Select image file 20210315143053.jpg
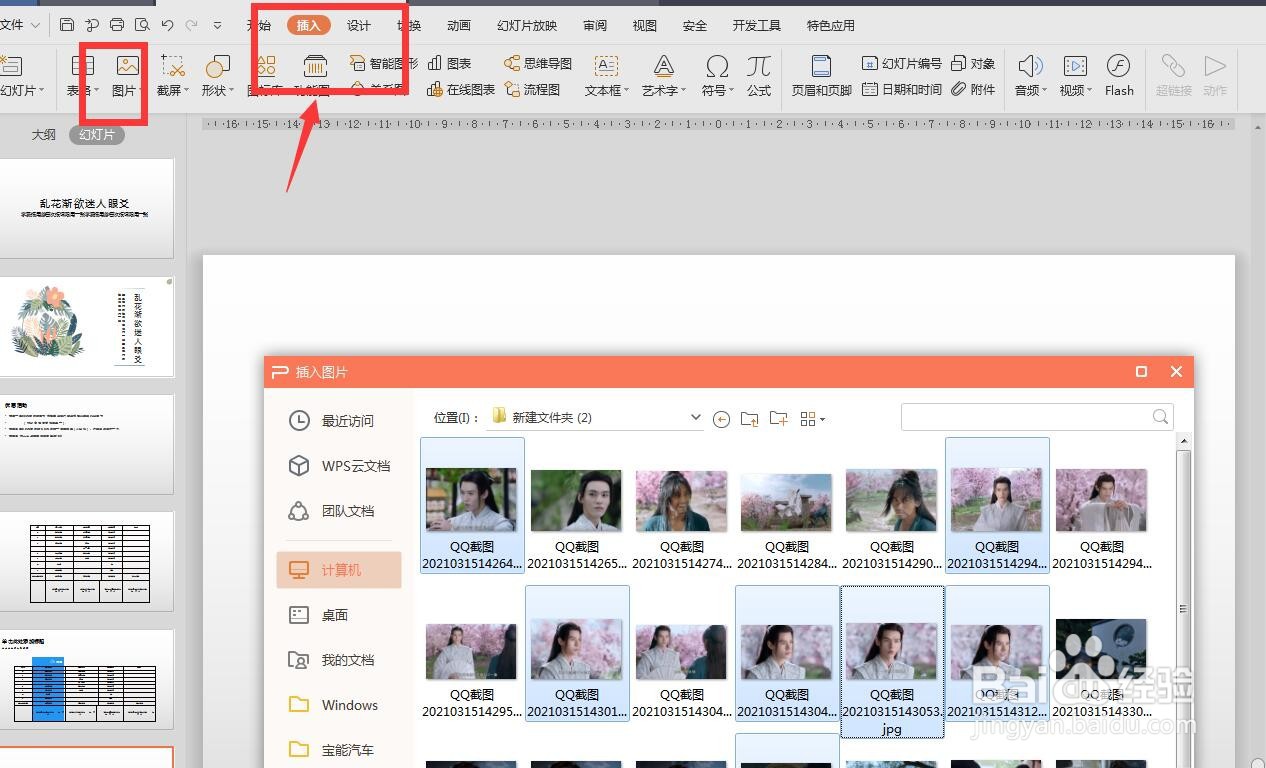The image size is (1266, 768). pos(892,661)
